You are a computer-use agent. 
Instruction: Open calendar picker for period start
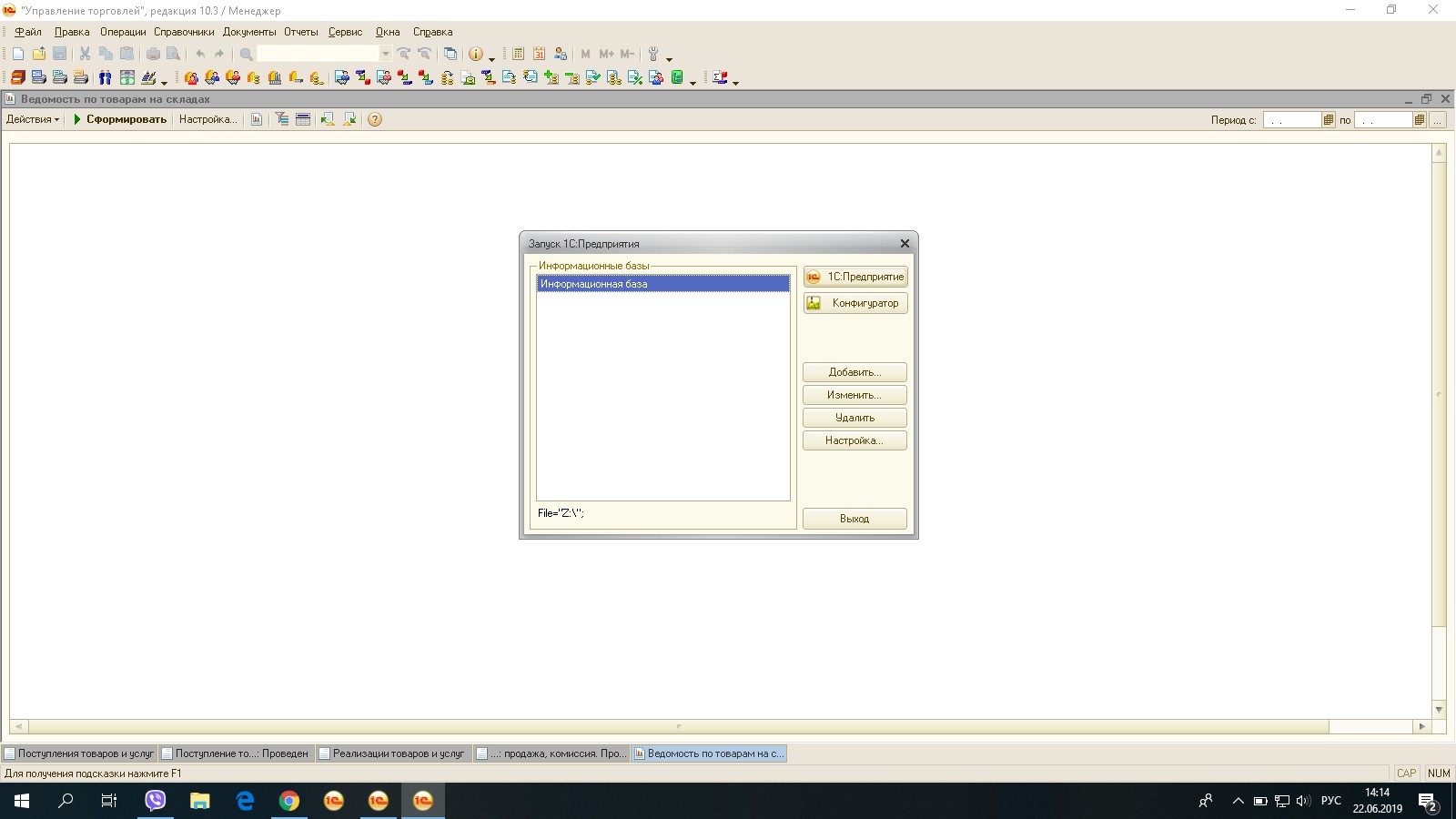(x=1329, y=119)
